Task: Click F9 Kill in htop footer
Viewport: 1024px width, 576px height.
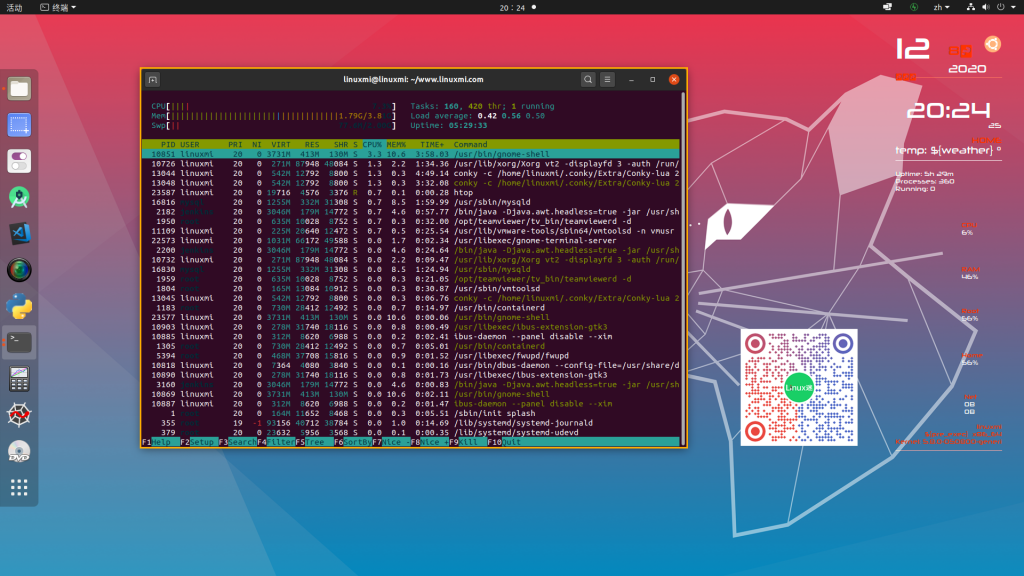Action: 468,442
